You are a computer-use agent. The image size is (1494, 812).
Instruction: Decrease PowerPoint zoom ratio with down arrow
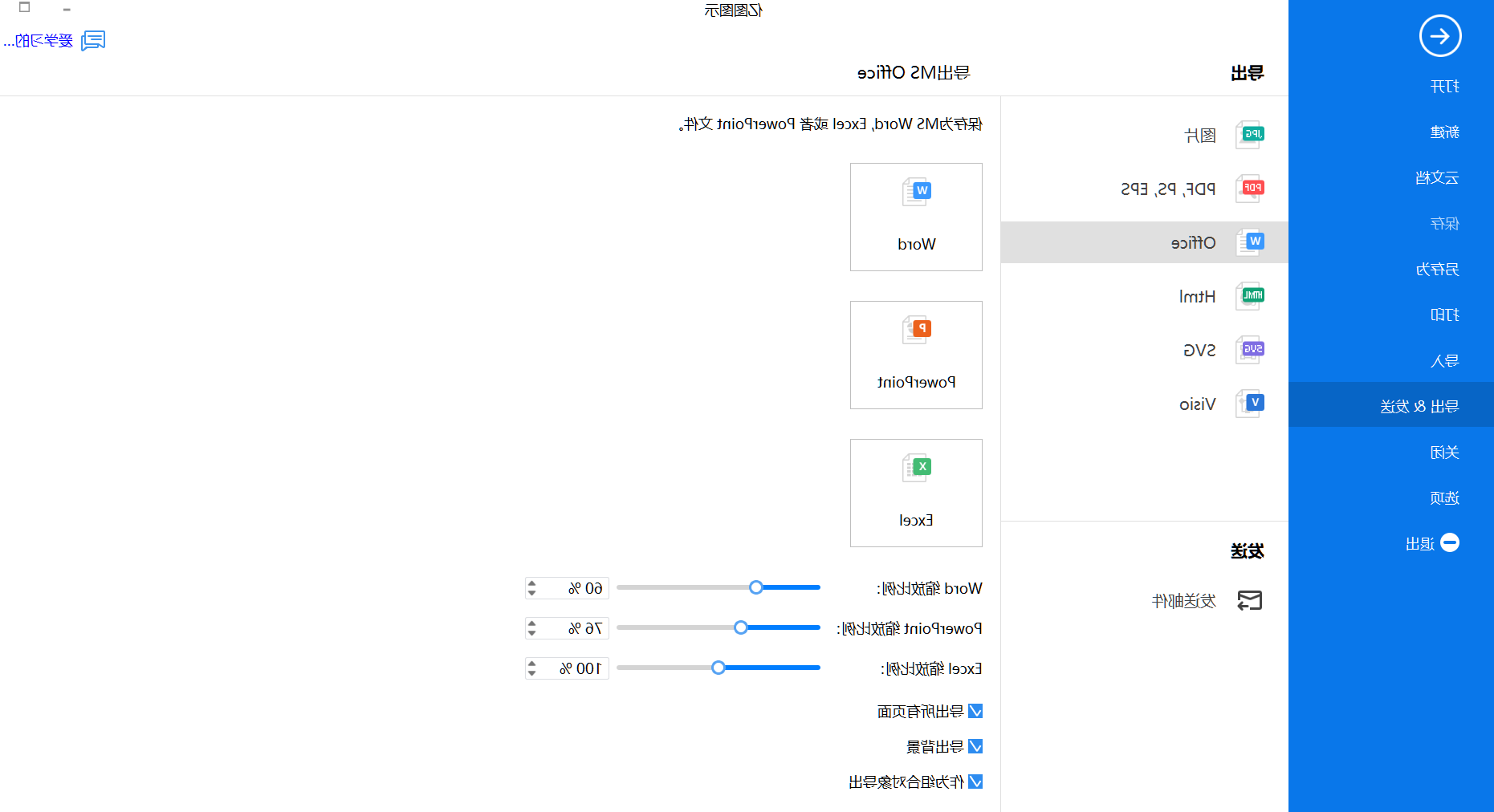tap(531, 633)
